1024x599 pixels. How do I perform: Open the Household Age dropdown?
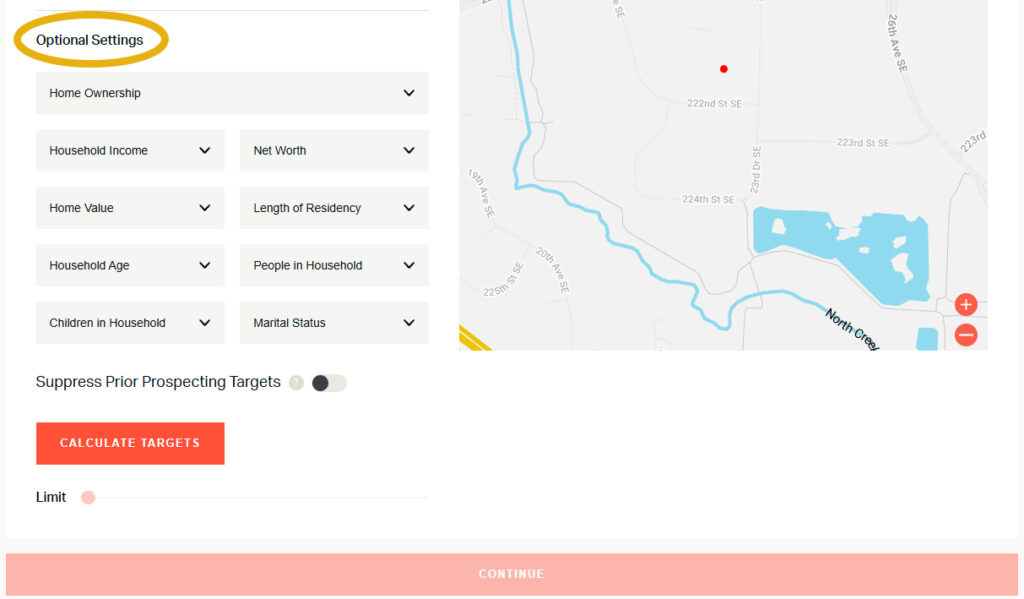coord(130,265)
